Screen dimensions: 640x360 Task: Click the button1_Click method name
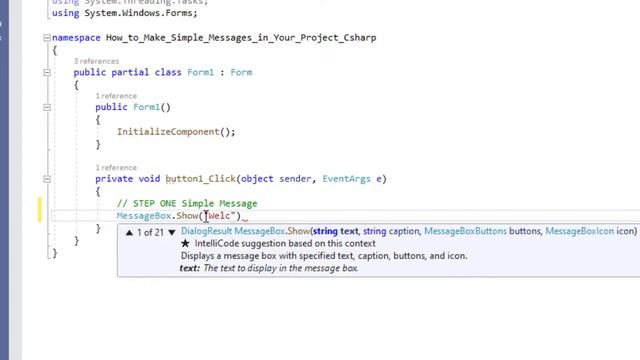[x=200, y=179]
